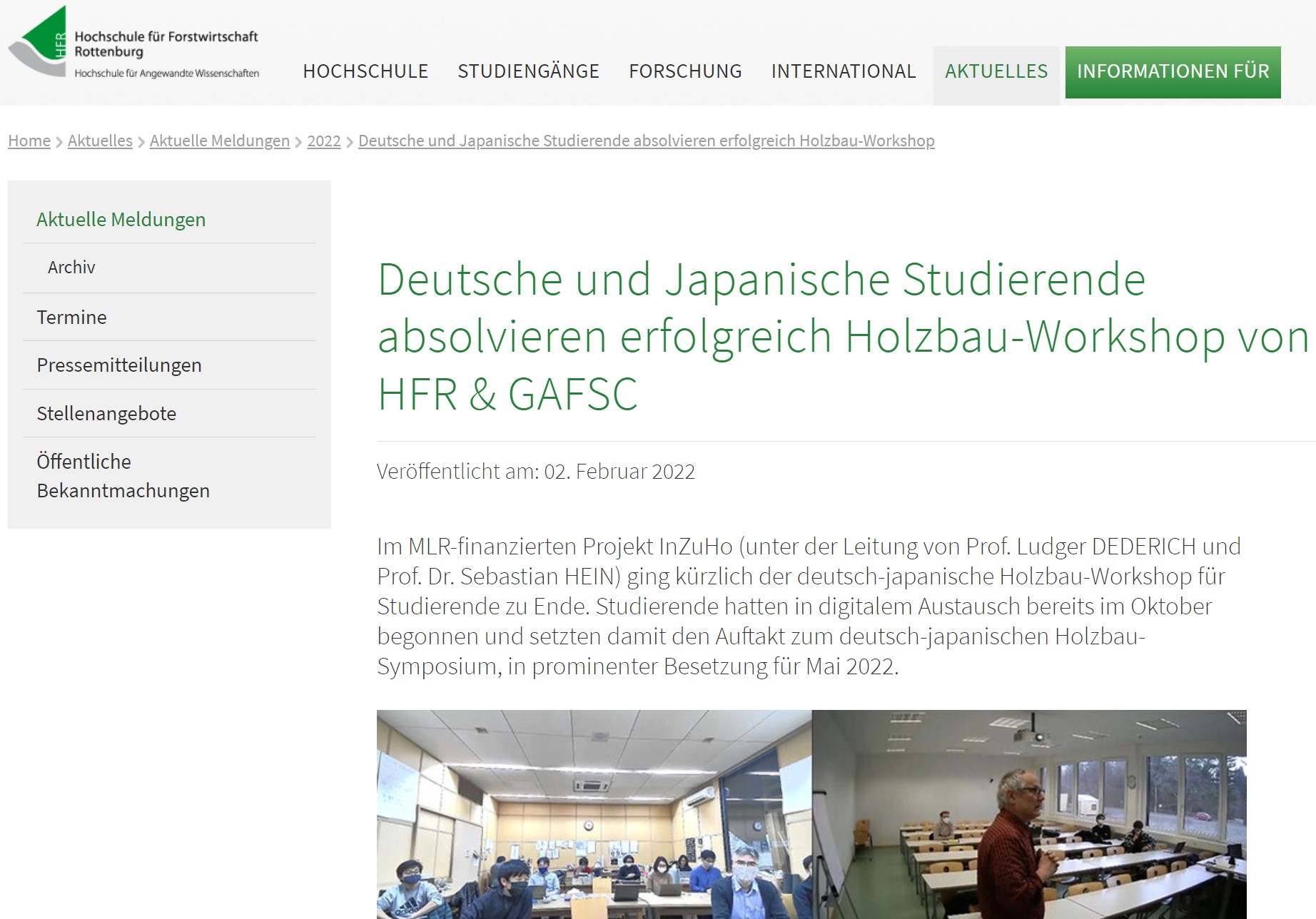
Task: Open the HOCHSCHULE menu
Action: click(365, 71)
